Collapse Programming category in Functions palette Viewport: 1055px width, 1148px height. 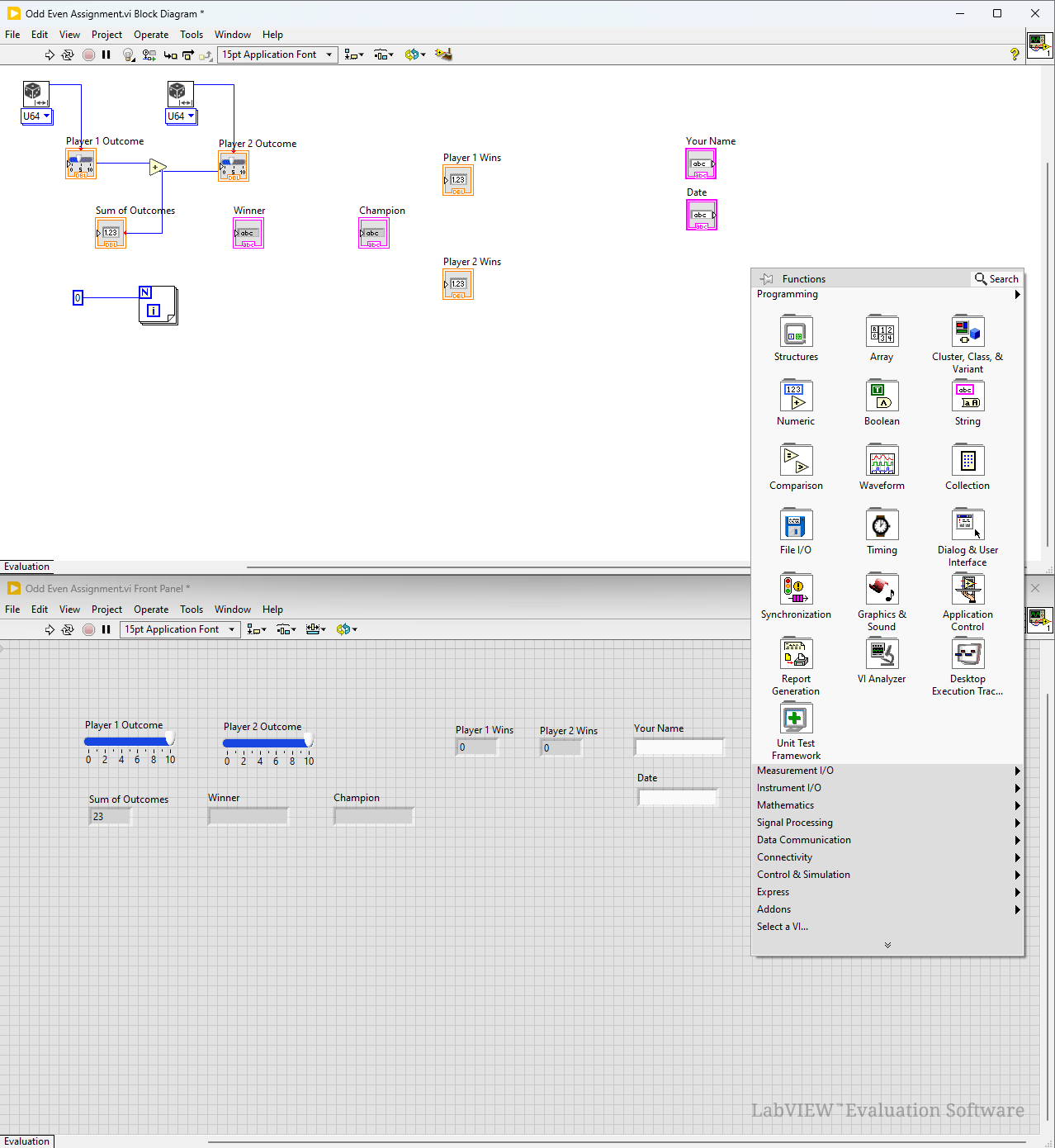pyautogui.click(x=888, y=294)
